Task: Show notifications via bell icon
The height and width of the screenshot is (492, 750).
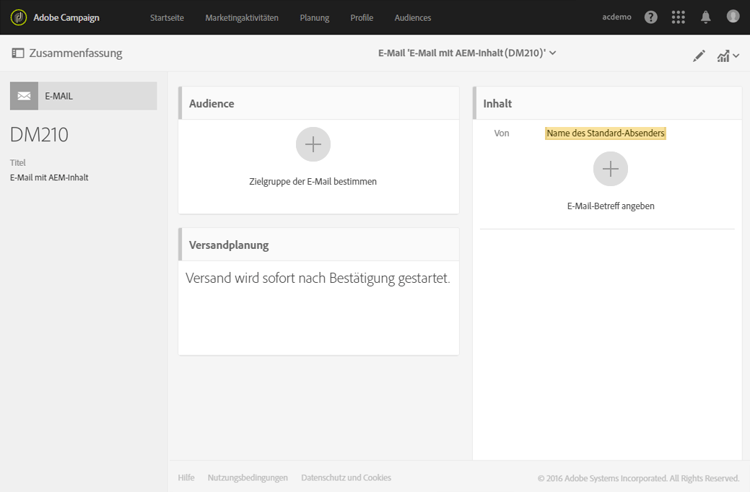Action: coord(706,17)
